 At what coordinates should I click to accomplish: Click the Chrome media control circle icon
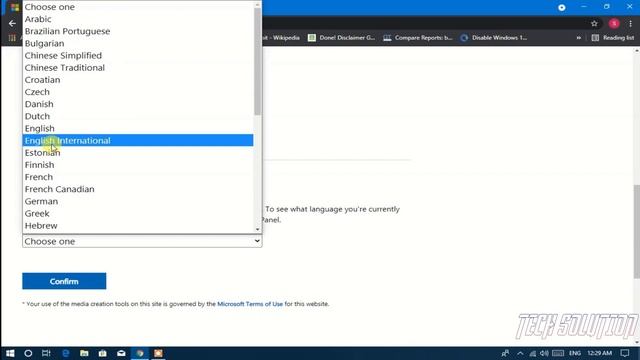pos(562,7)
